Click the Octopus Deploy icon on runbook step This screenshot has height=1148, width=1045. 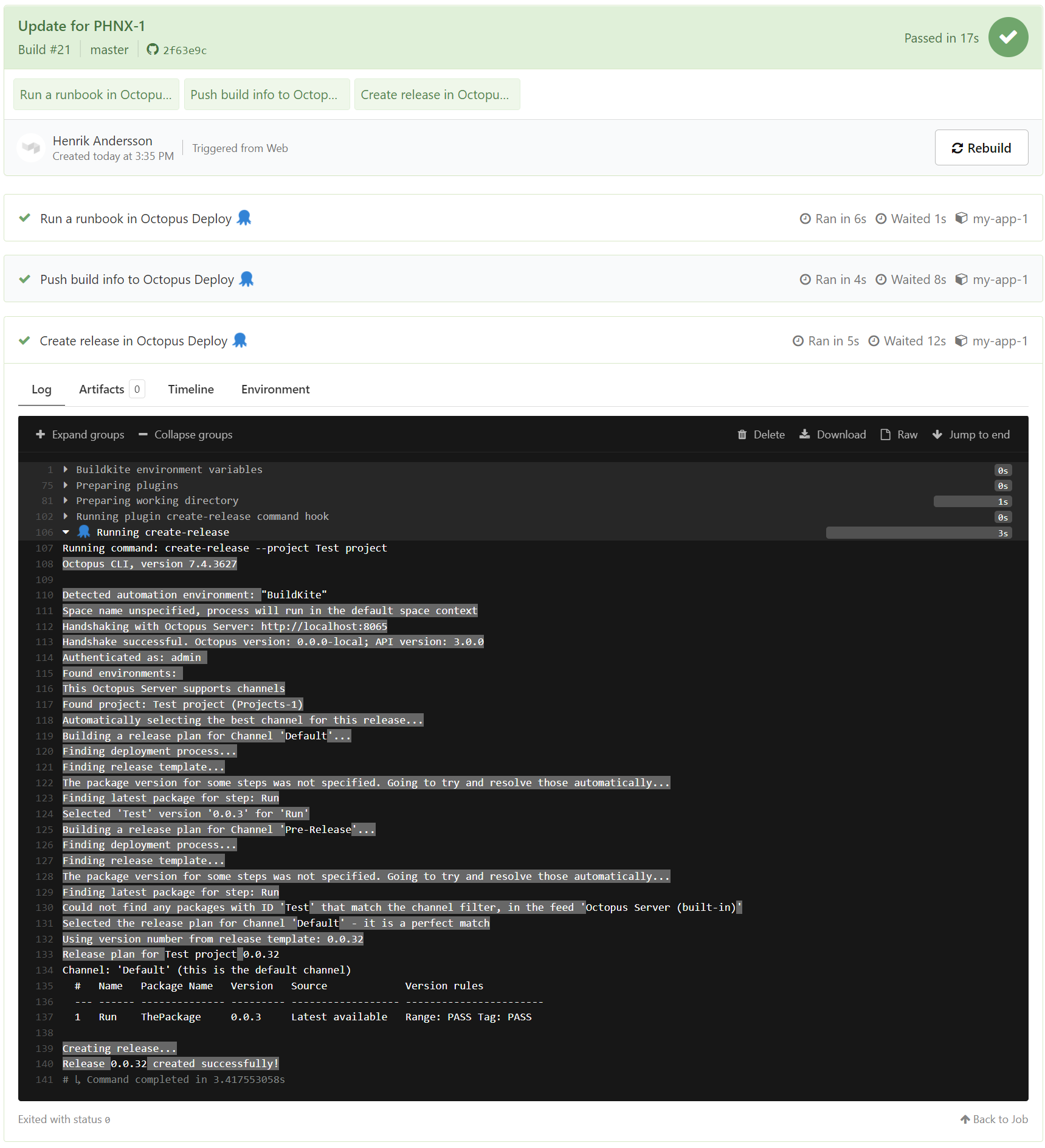click(244, 218)
